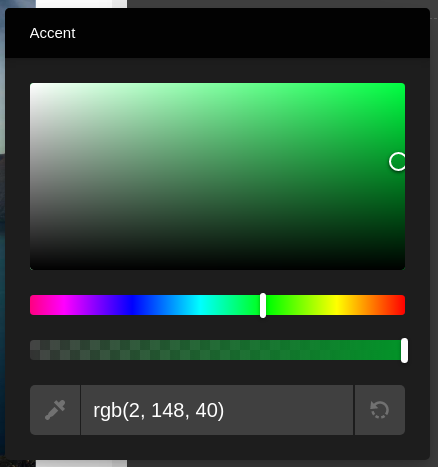The image size is (438, 467).
Task: Choose white in the saturation area's top-left corner
Action: point(32,85)
